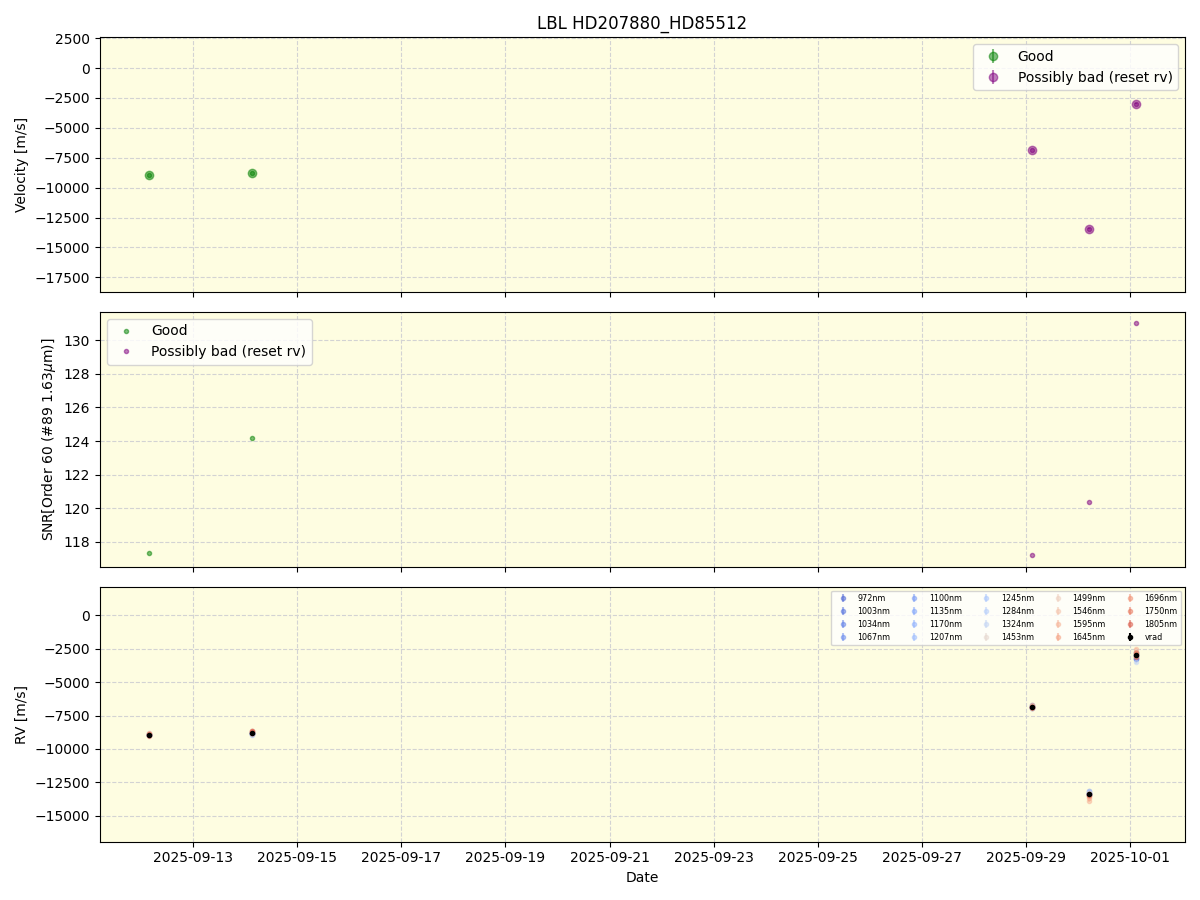Click the SNR point near 124 in middle panel
The width and height of the screenshot is (1200, 900).
(252, 438)
